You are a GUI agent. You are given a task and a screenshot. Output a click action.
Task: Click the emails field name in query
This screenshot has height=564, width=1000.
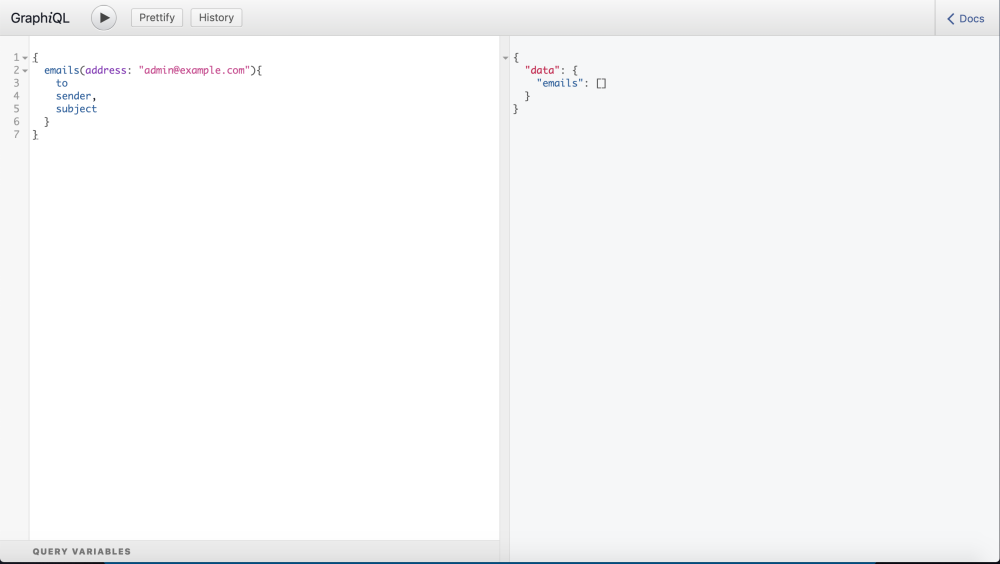point(60,71)
